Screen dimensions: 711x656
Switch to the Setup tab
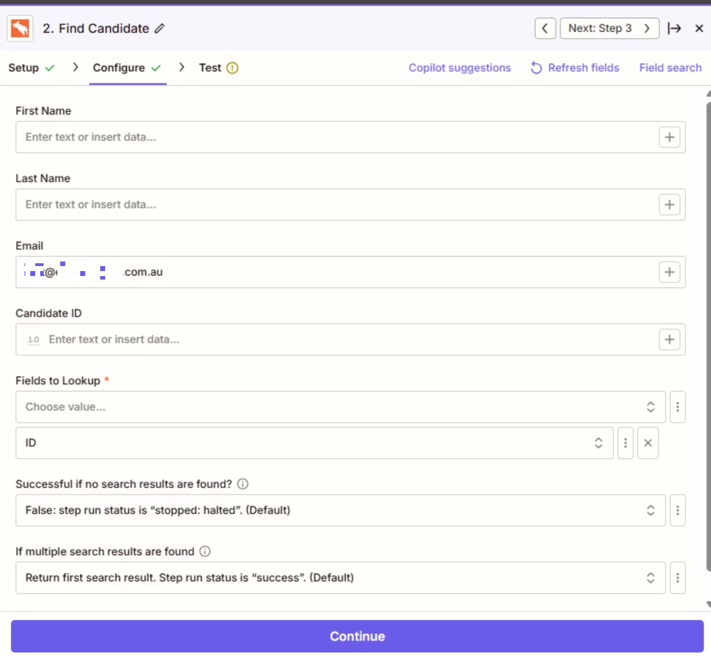pos(24,68)
